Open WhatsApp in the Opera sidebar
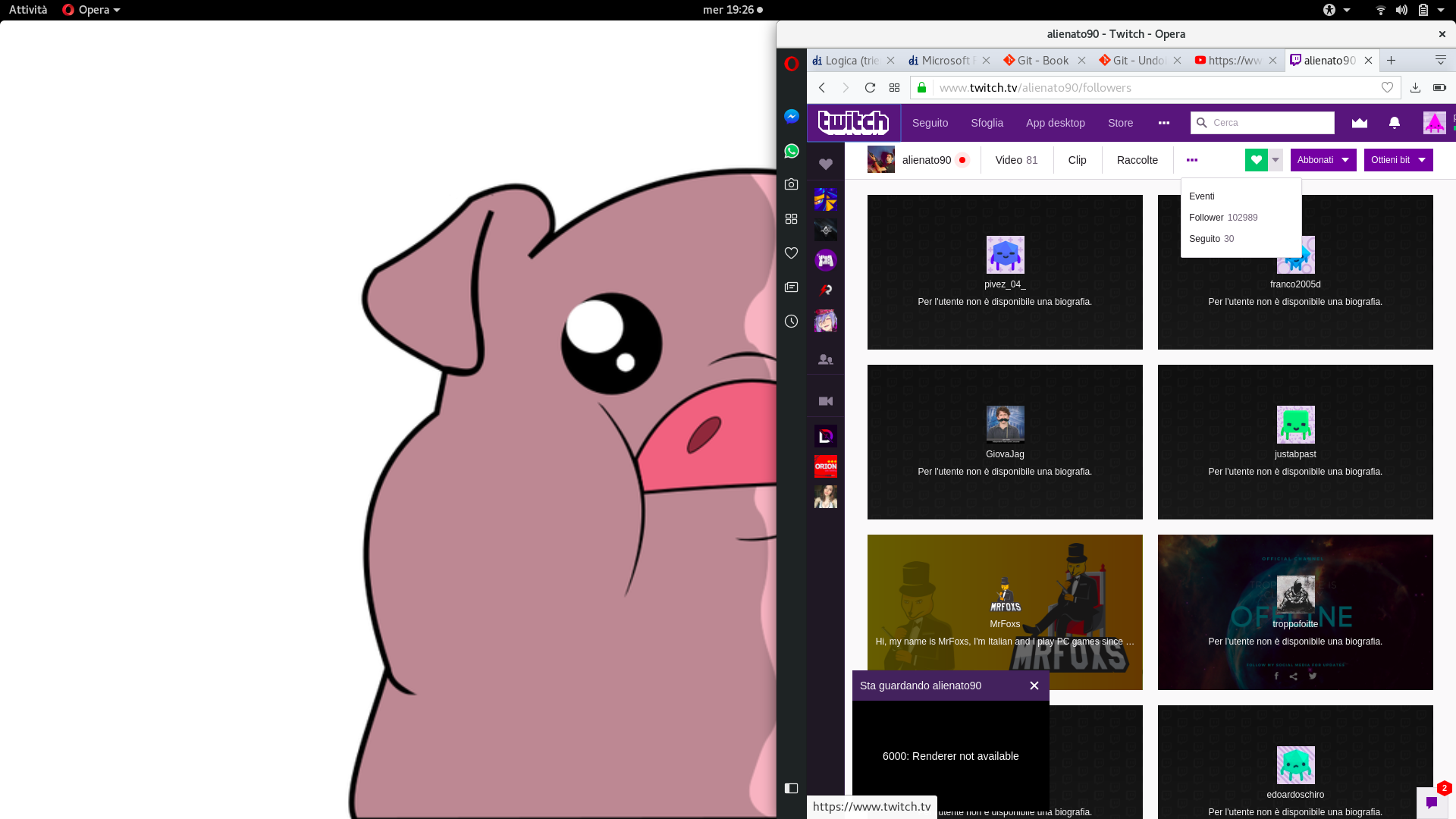The height and width of the screenshot is (819, 1456). coord(791,151)
